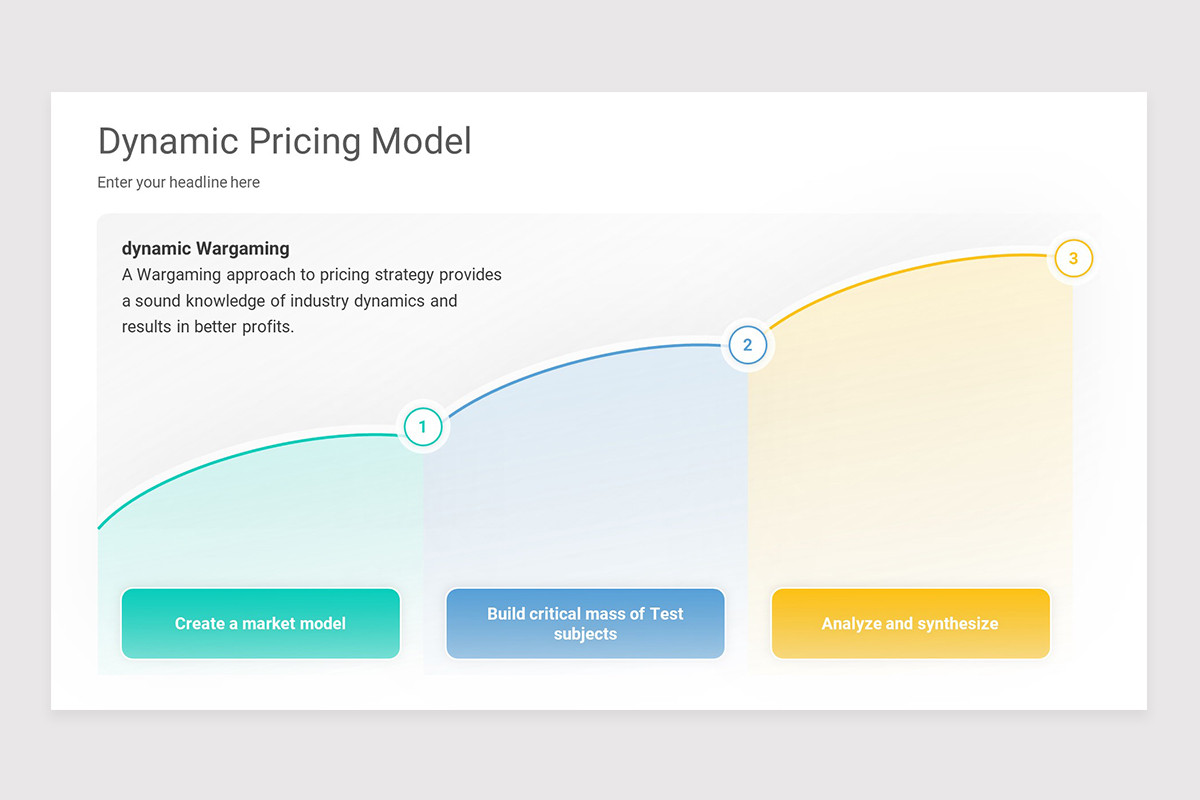The height and width of the screenshot is (800, 1200).
Task: Click the yellow circle marker numbered 3
Action: [1073, 258]
